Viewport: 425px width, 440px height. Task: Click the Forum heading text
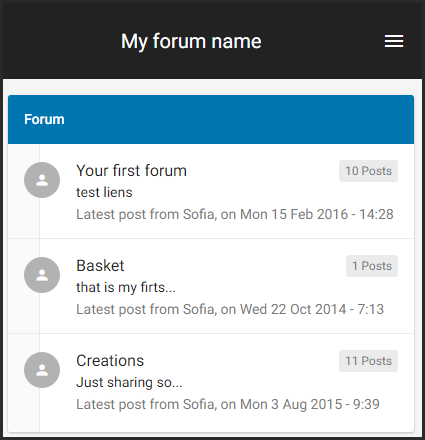pos(44,119)
